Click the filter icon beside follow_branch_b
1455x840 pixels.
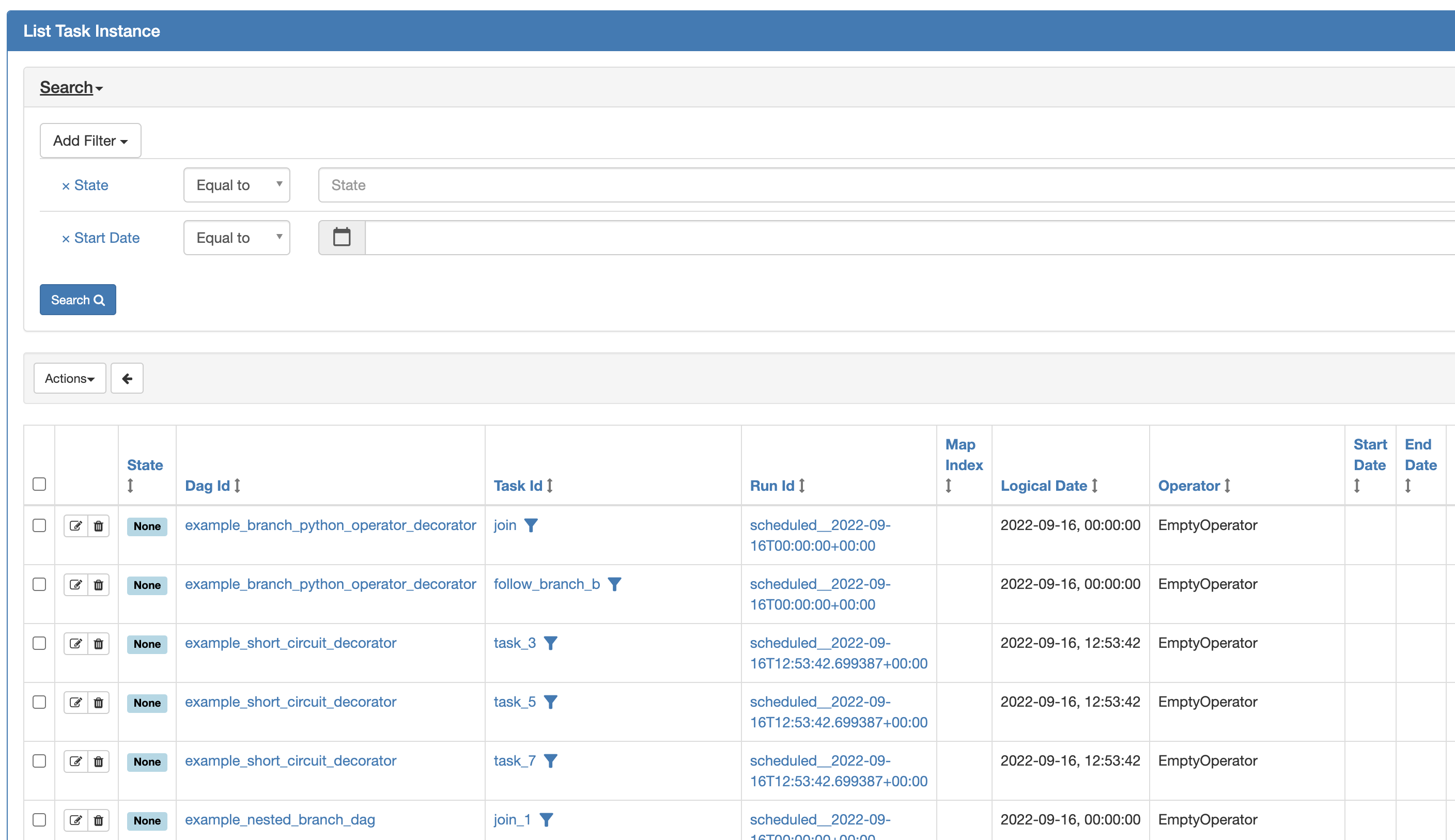(614, 584)
